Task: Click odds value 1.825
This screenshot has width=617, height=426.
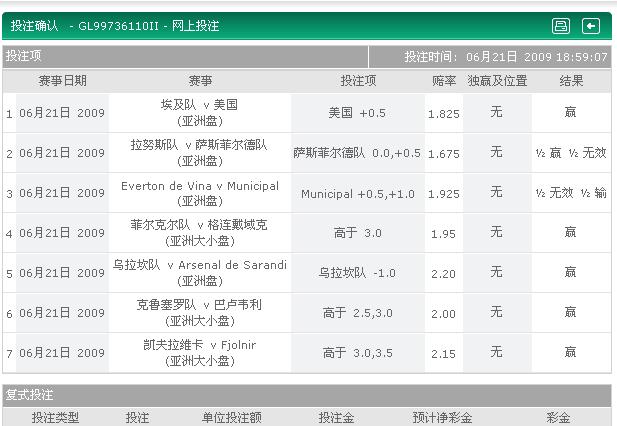Action: tap(443, 114)
